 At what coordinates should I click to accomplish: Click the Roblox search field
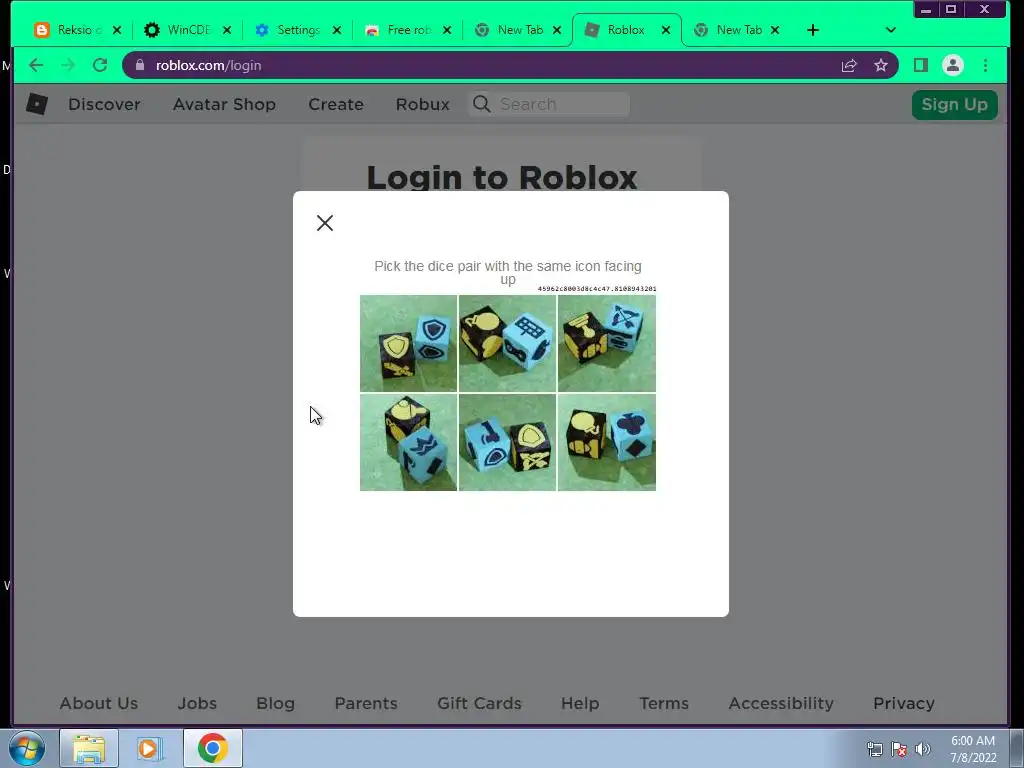point(549,104)
